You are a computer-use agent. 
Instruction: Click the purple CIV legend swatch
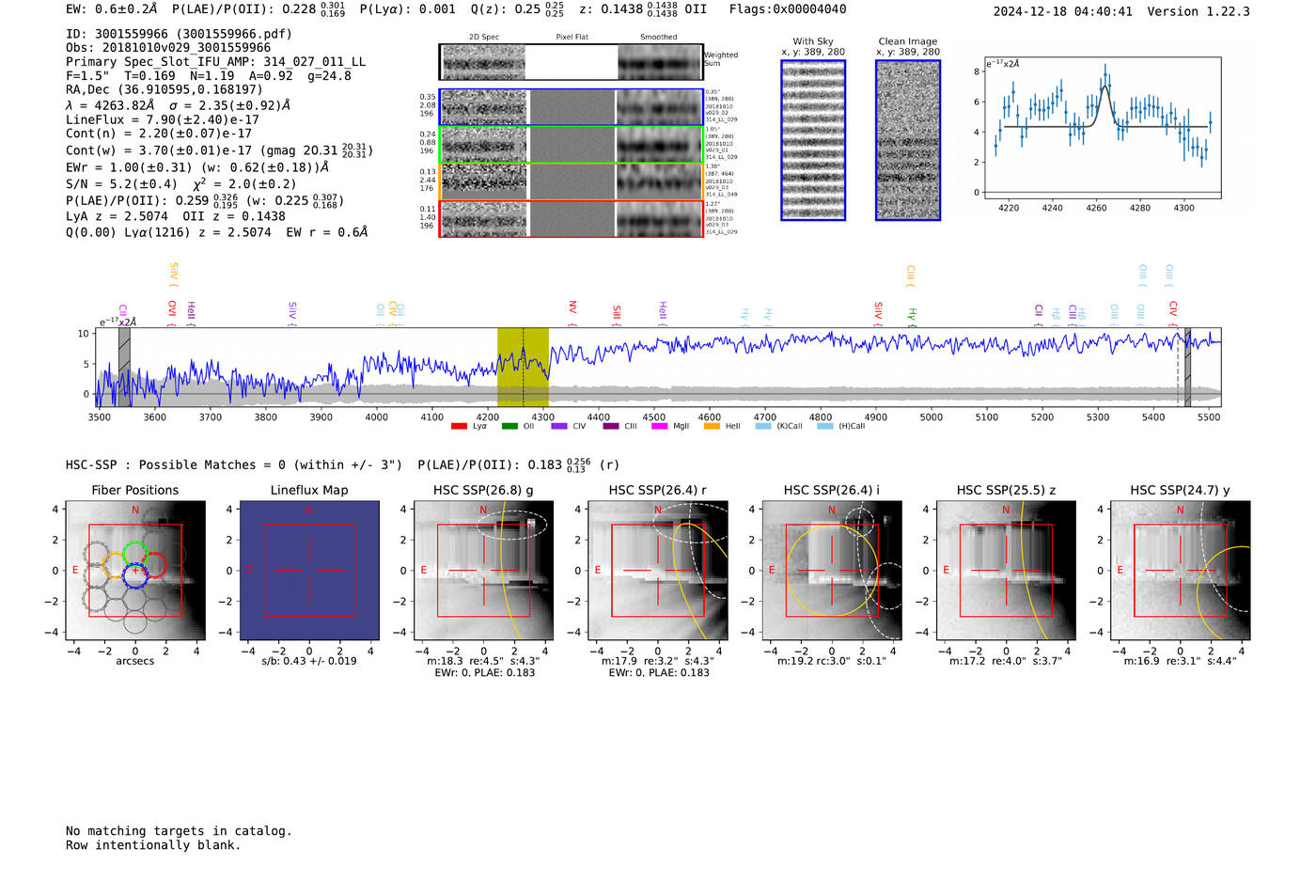point(559,426)
